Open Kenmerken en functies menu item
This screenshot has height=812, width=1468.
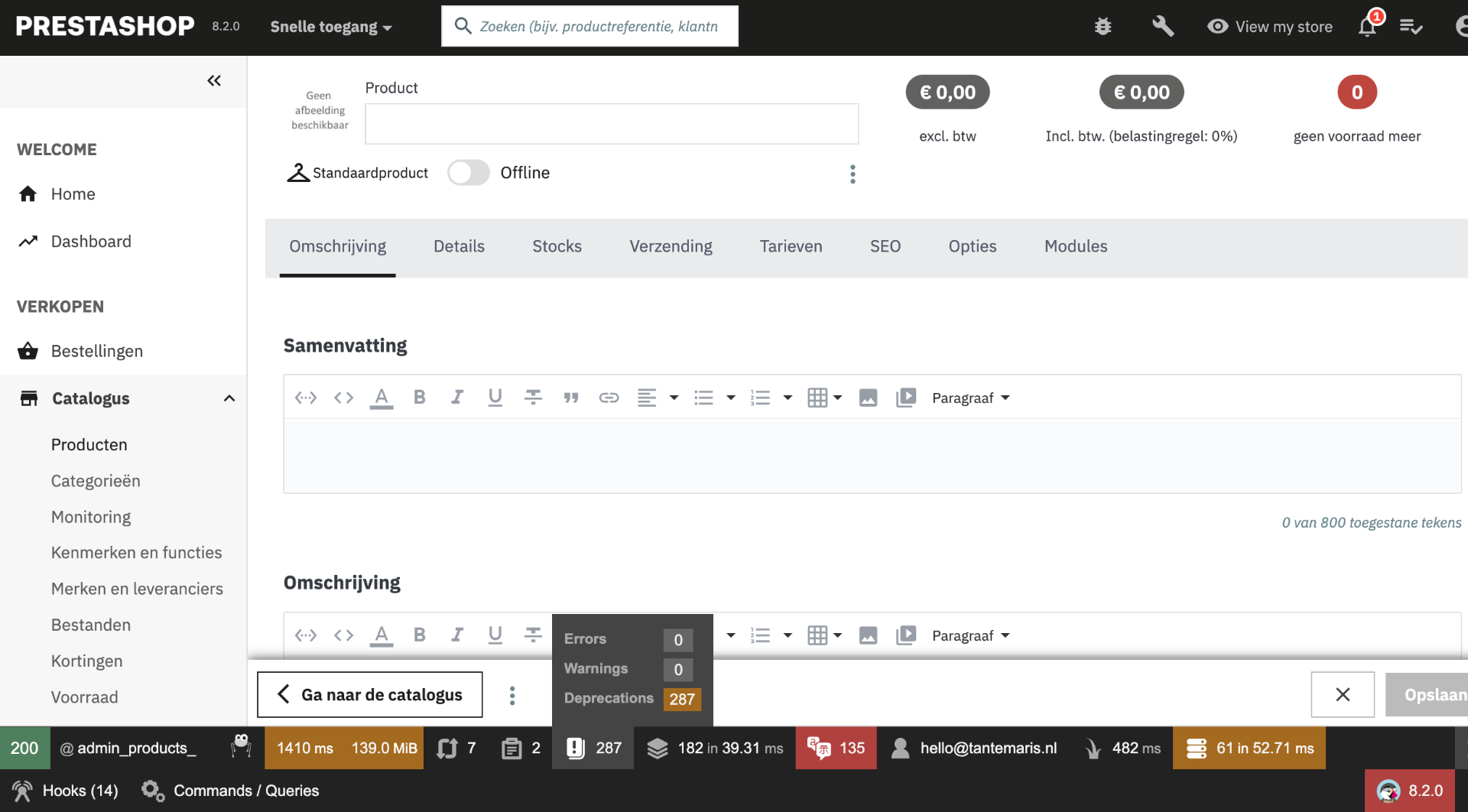(136, 553)
